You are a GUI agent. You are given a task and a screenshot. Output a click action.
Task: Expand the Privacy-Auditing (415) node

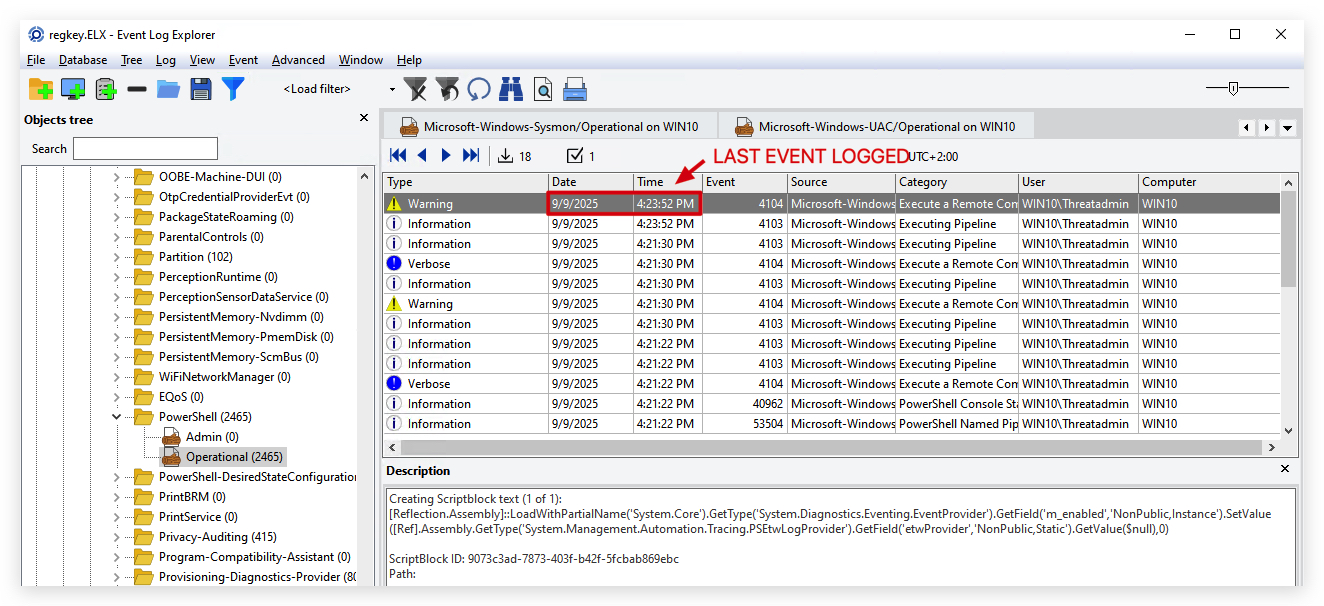point(116,537)
